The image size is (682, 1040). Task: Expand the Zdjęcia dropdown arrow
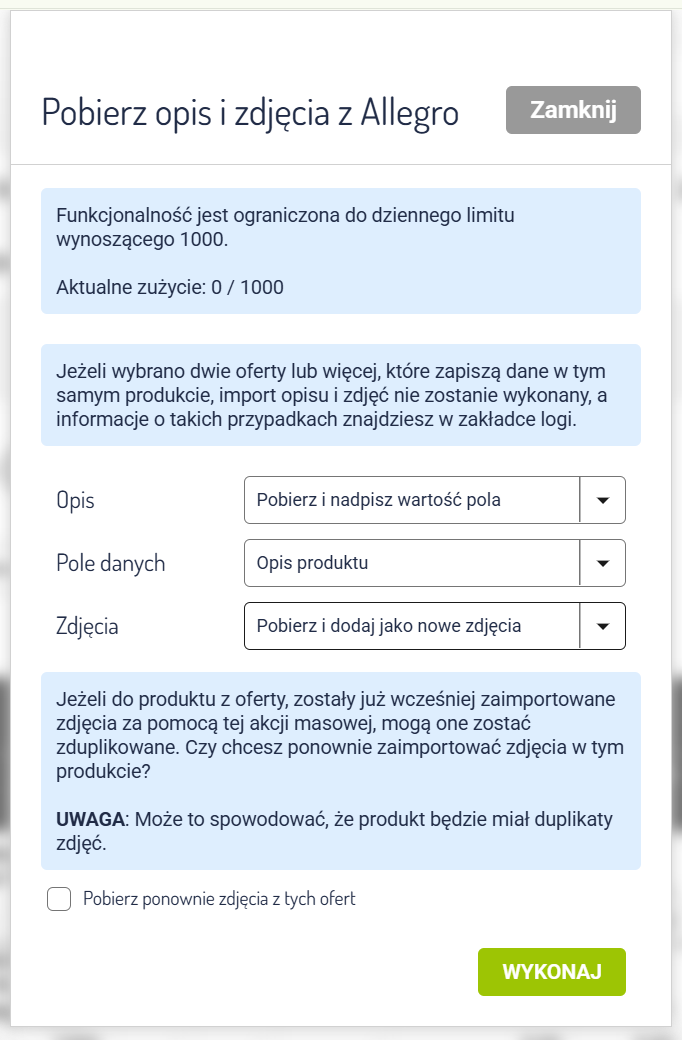[602, 626]
